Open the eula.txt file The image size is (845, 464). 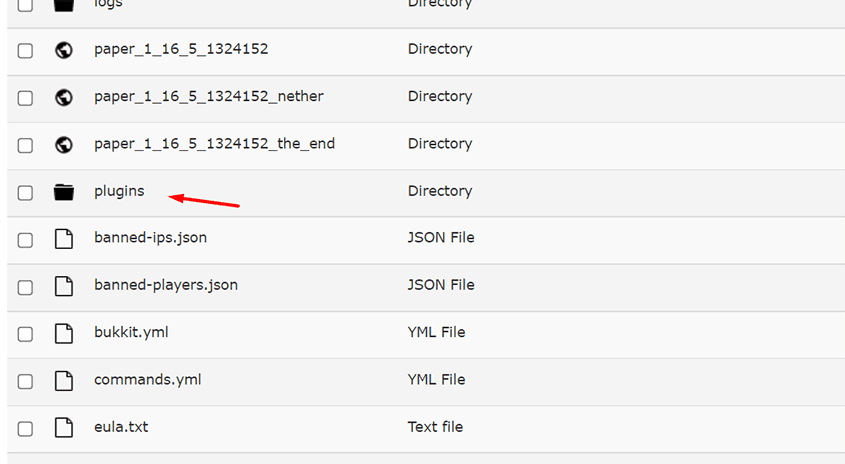tap(121, 427)
